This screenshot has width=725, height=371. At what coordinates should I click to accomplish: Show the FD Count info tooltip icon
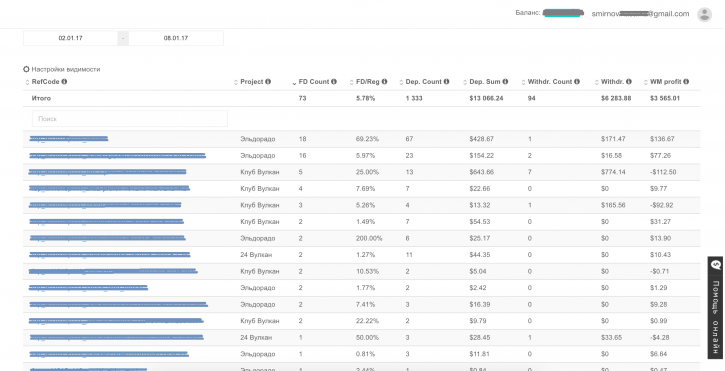334,81
